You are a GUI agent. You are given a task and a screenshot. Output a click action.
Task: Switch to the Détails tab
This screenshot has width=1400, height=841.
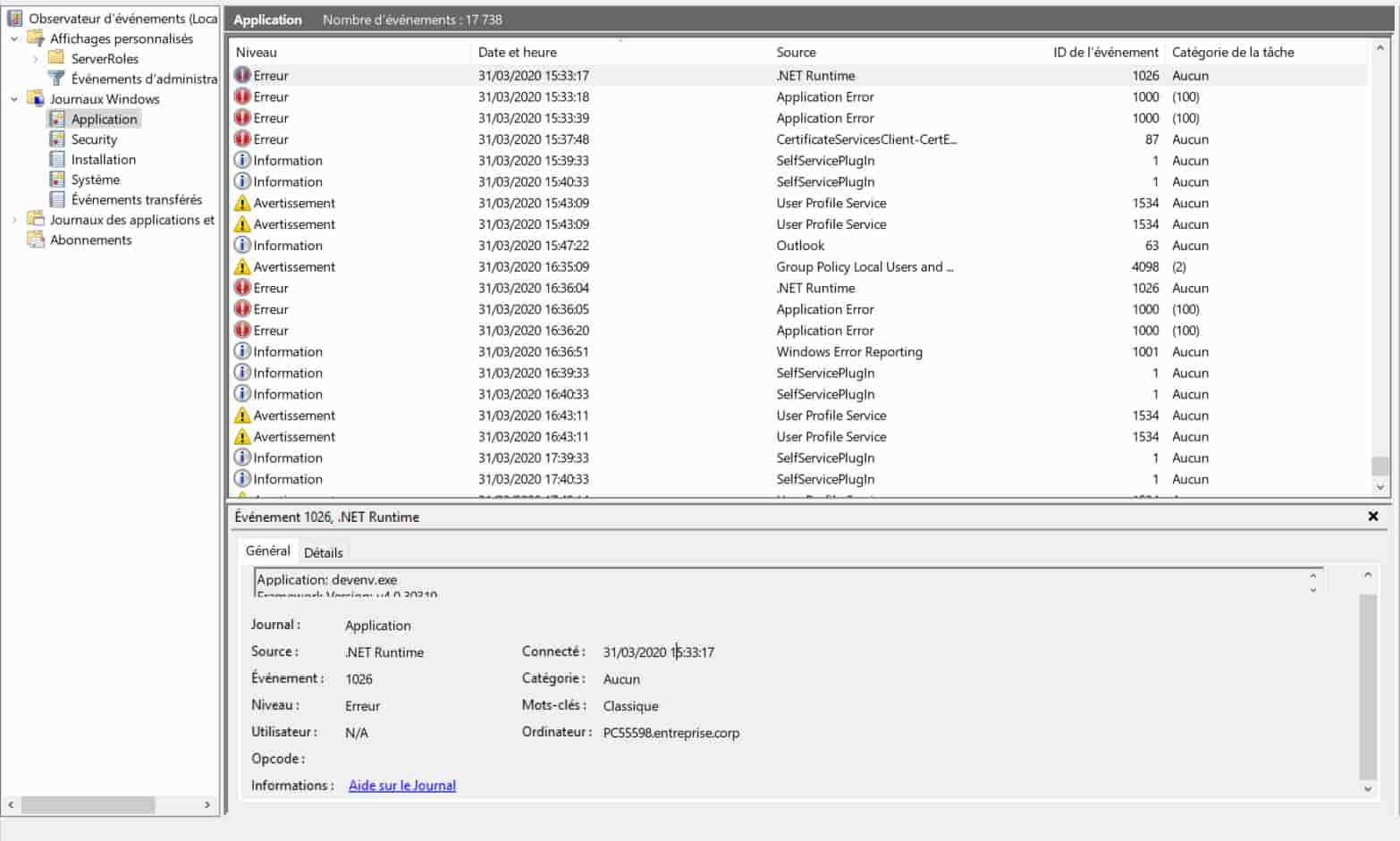point(323,552)
